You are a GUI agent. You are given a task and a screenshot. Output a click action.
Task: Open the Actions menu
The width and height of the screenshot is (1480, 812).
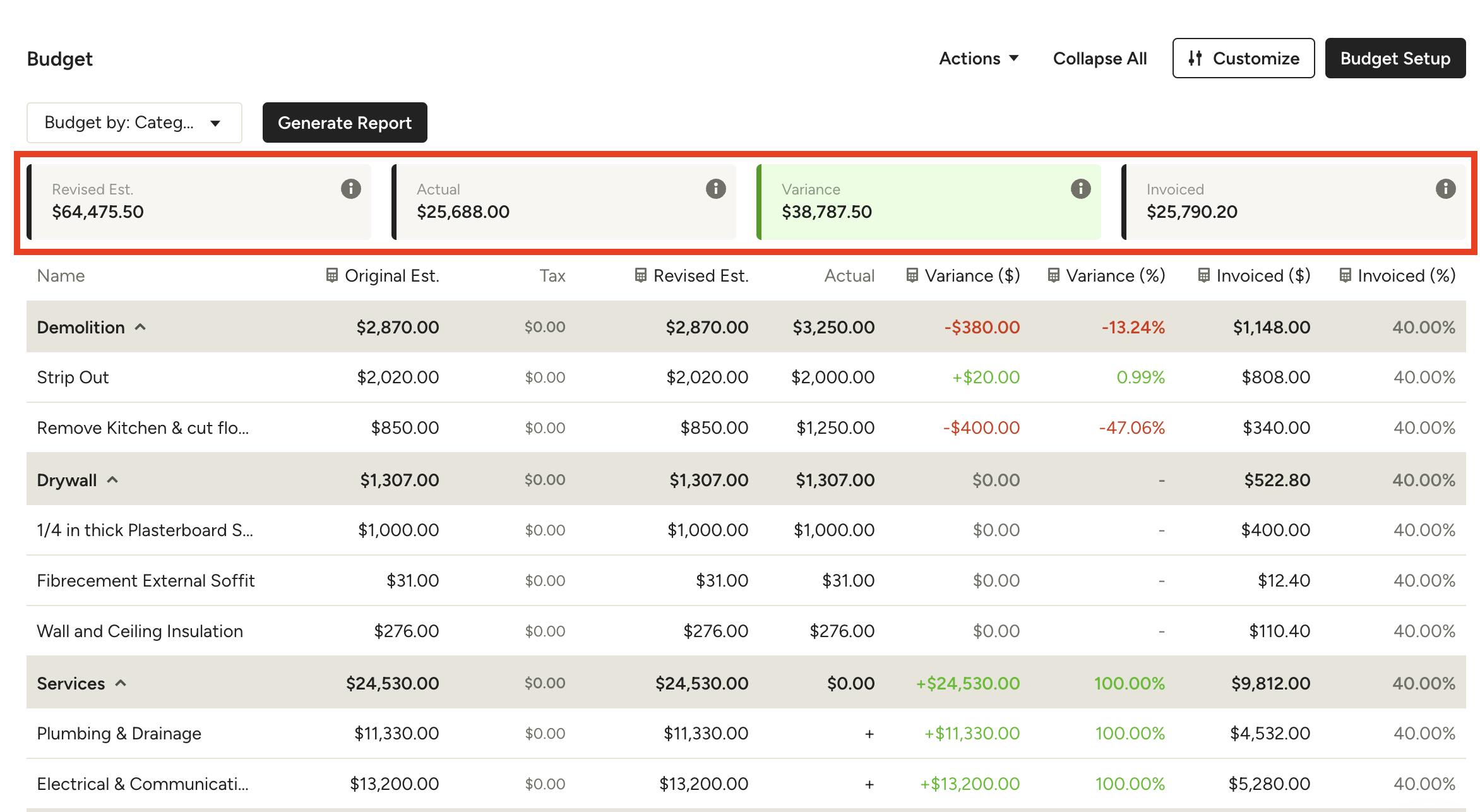coord(979,59)
